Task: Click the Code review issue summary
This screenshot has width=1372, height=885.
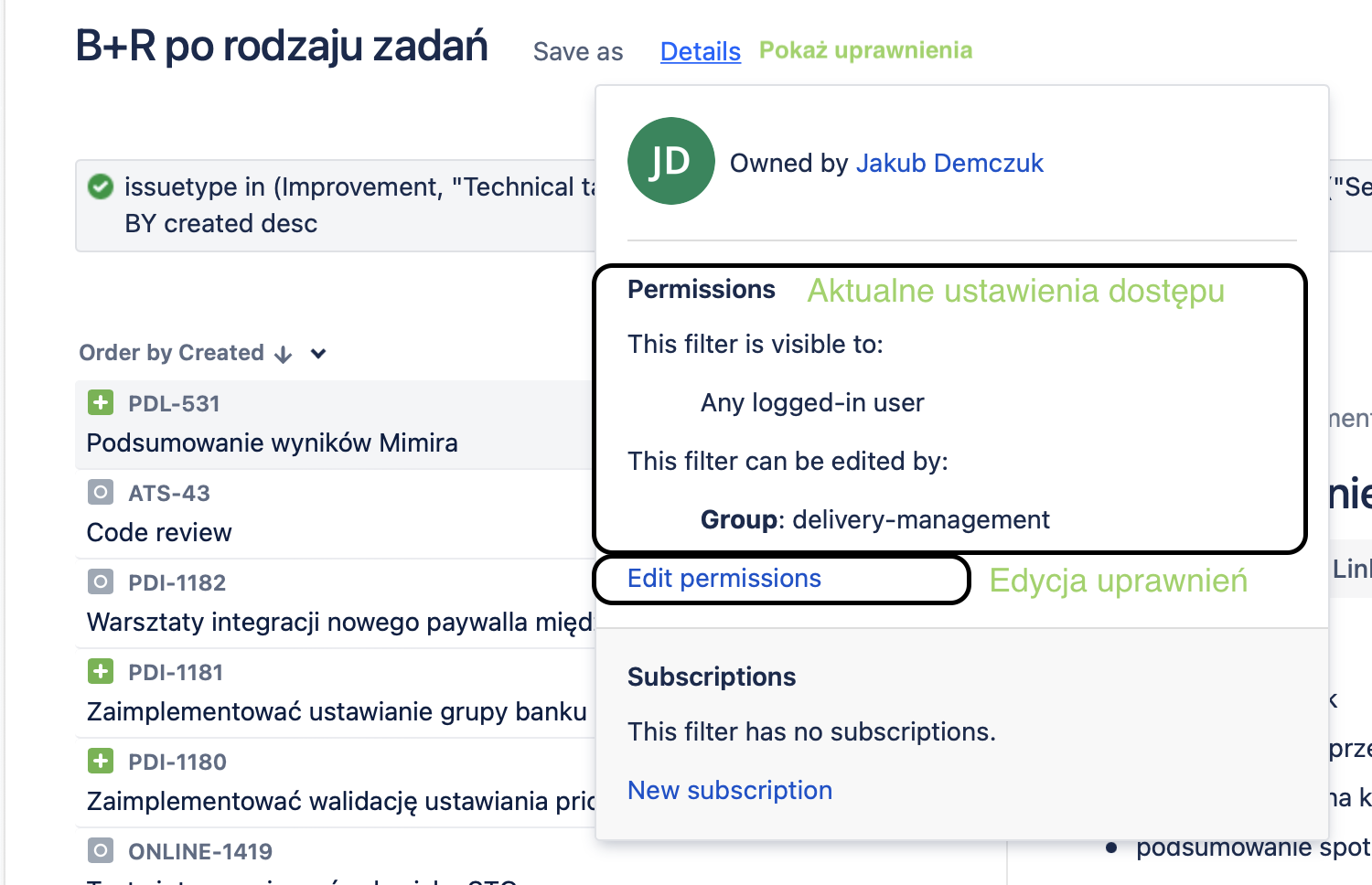Action: click(x=158, y=532)
